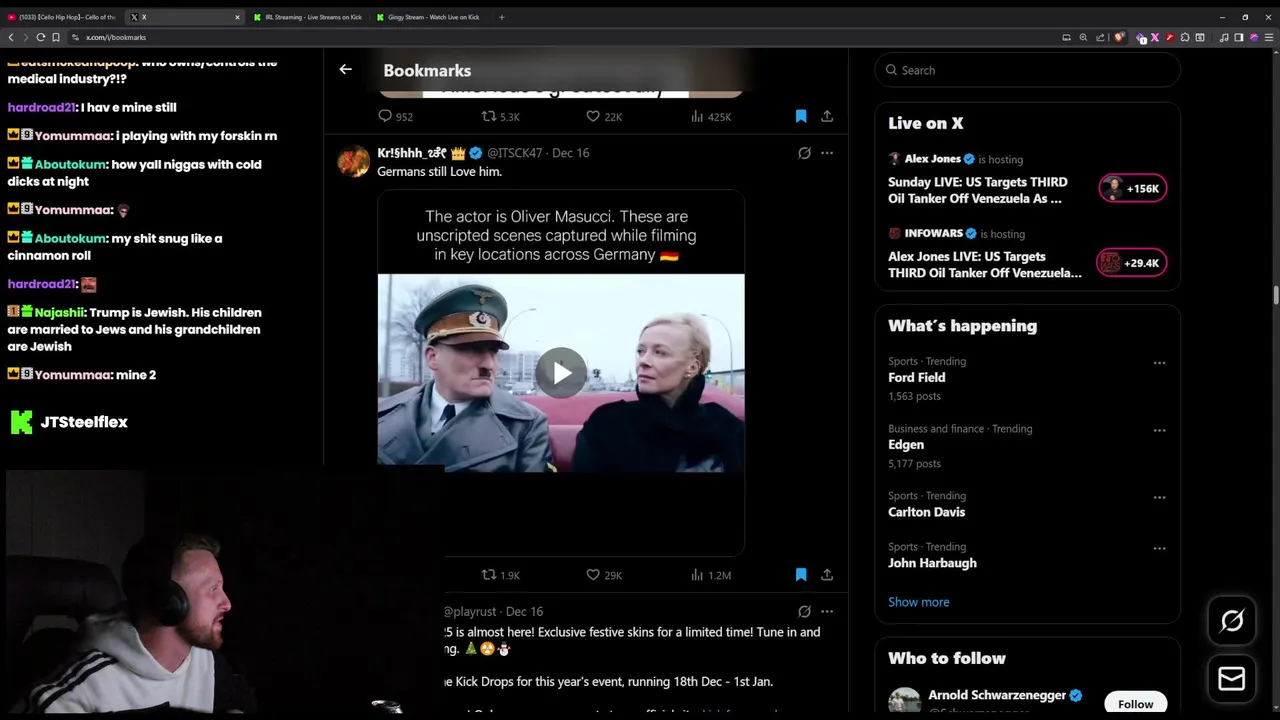Repost the post with 5.3K reposts

tap(489, 116)
